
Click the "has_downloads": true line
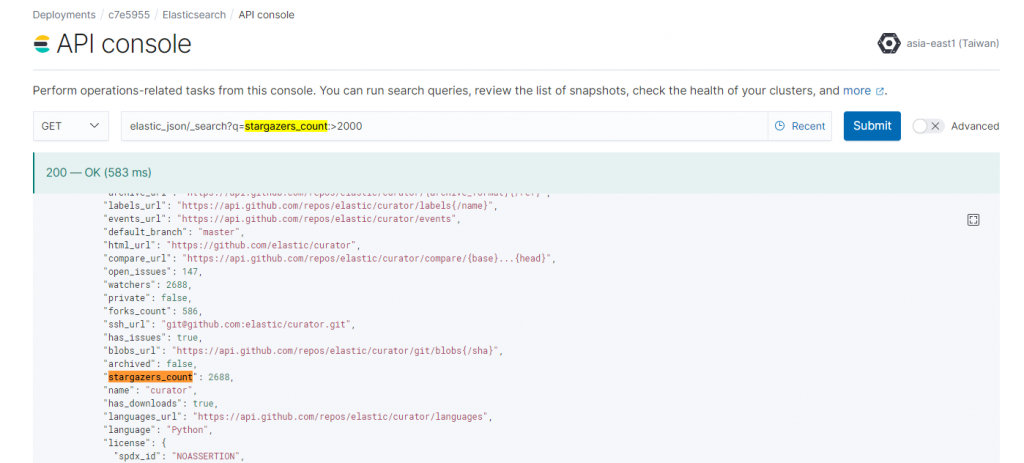point(161,404)
